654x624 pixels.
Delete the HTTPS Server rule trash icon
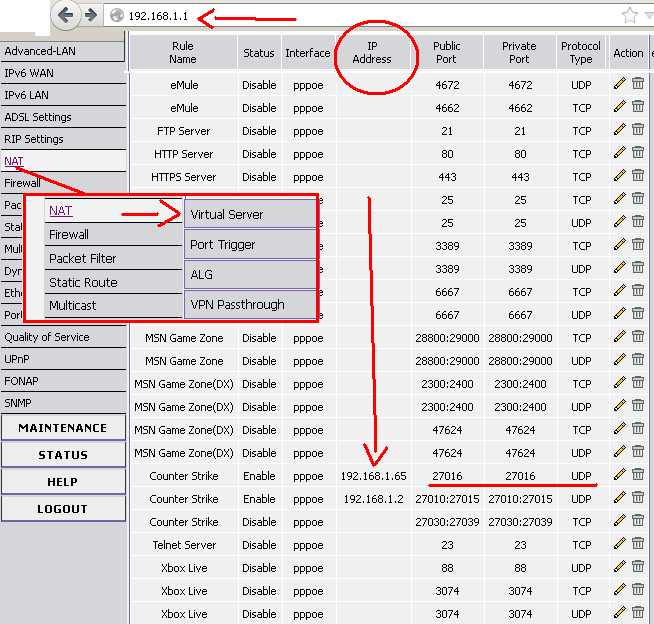(638, 176)
